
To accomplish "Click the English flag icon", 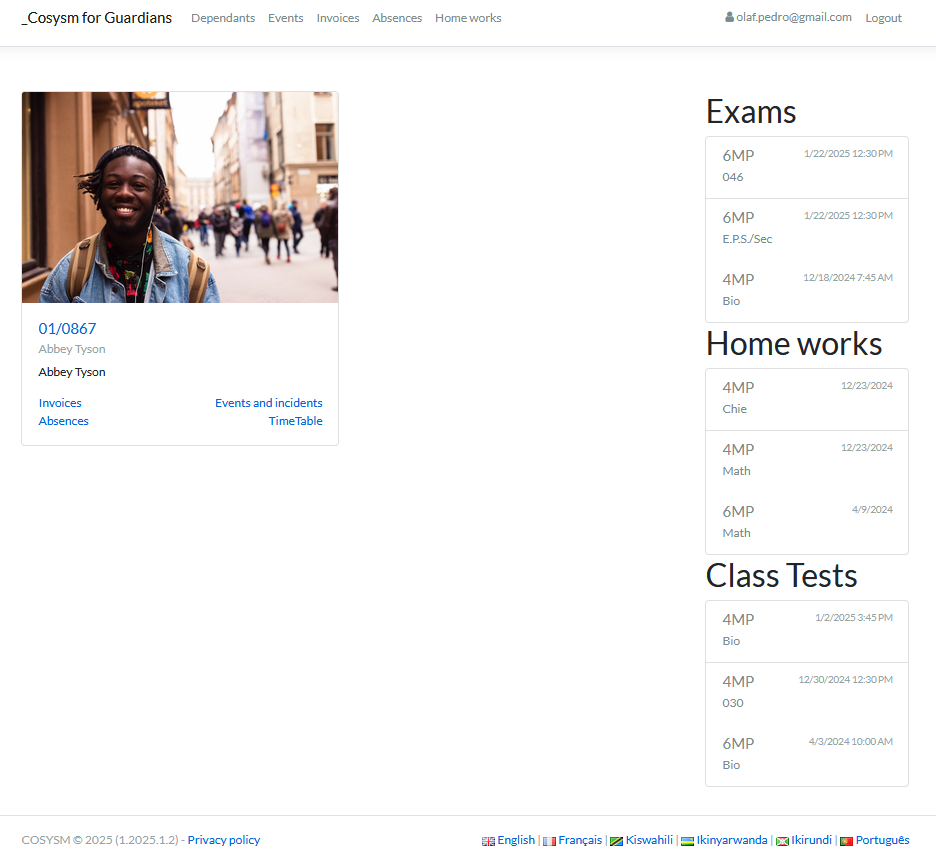I will point(487,840).
